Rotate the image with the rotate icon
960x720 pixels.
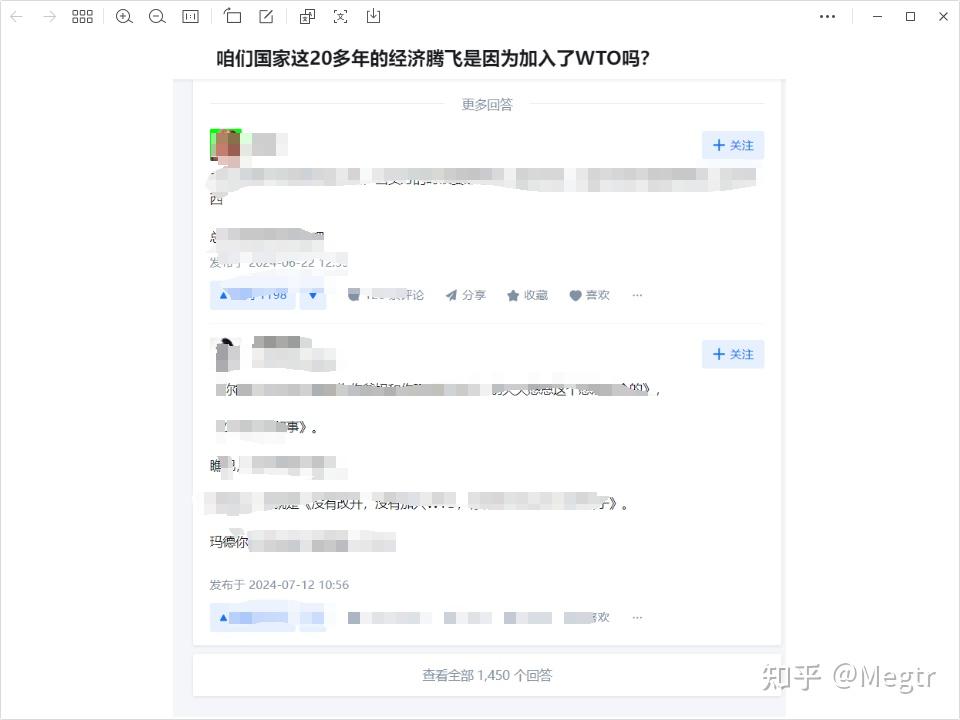232,16
